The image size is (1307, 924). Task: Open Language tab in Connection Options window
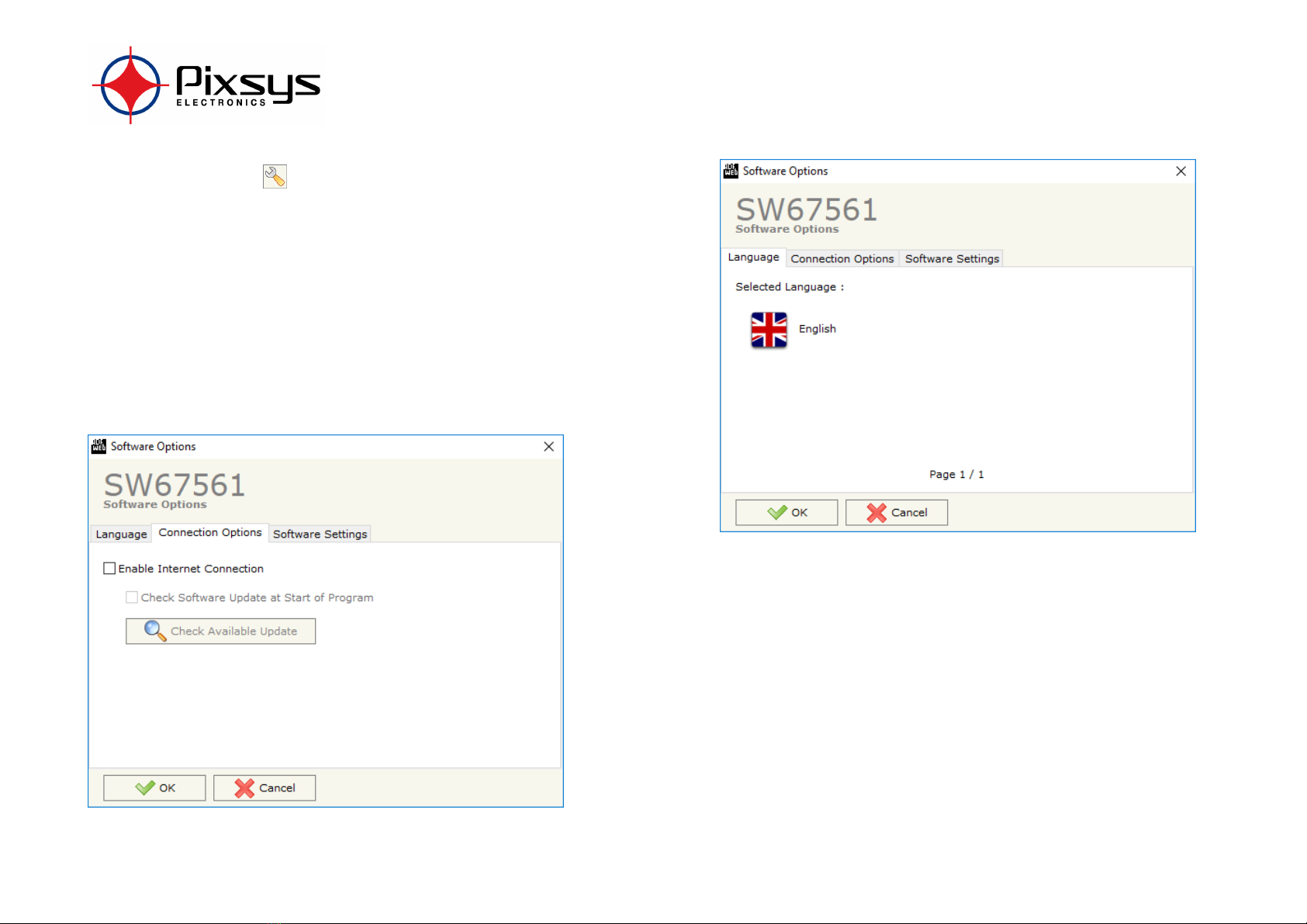121,534
